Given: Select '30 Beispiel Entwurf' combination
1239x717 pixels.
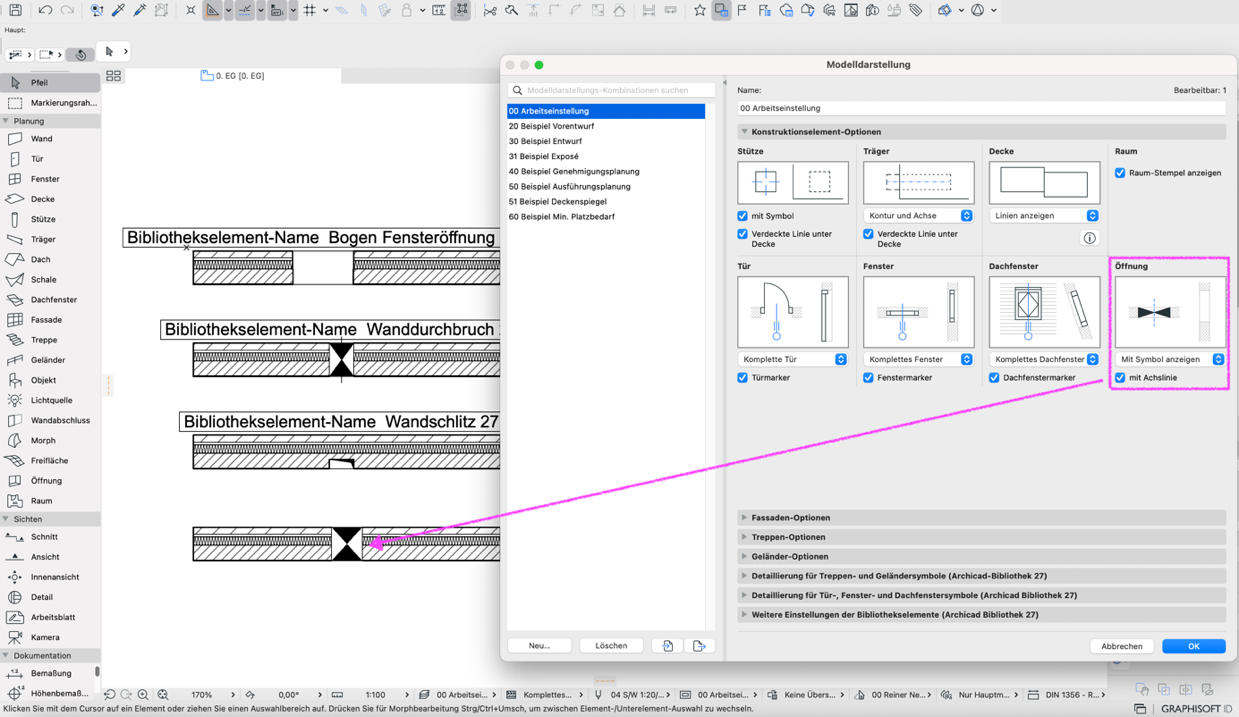Looking at the screenshot, I should pyautogui.click(x=606, y=141).
